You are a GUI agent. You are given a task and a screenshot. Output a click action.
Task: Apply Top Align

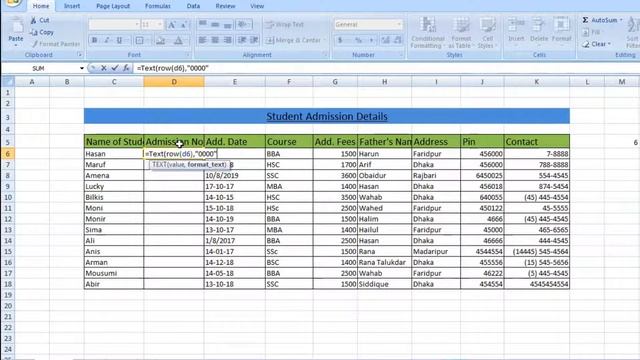coord(202,24)
